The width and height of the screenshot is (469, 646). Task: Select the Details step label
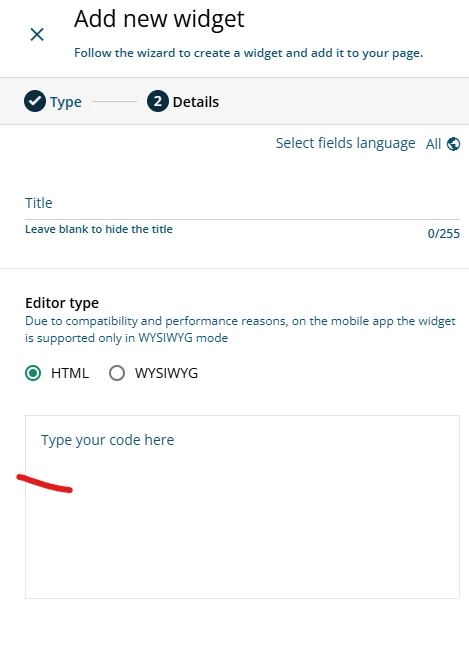pos(196,102)
